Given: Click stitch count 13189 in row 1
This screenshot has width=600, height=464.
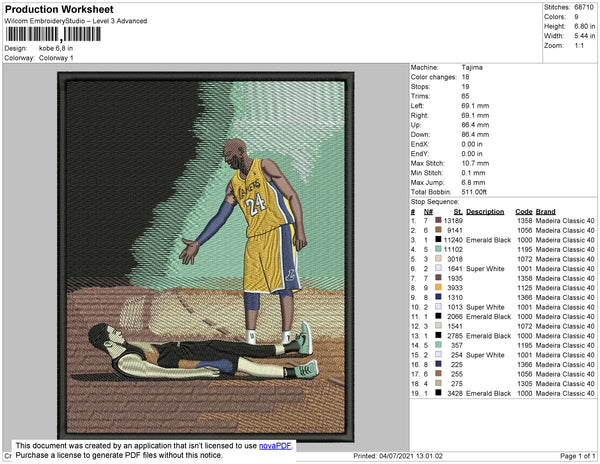Looking at the screenshot, I should click(453, 221).
